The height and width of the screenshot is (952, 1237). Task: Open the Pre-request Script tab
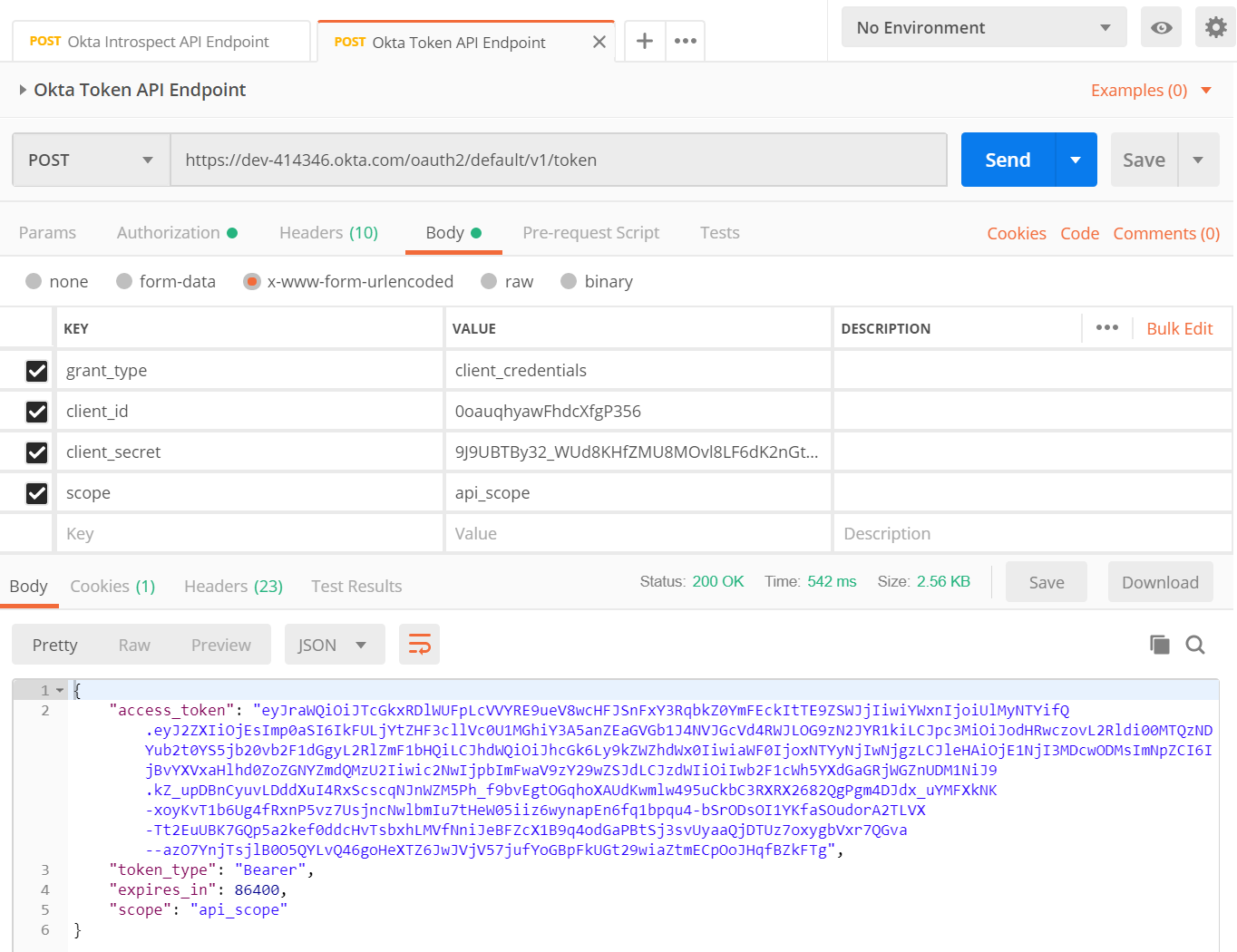(x=590, y=233)
